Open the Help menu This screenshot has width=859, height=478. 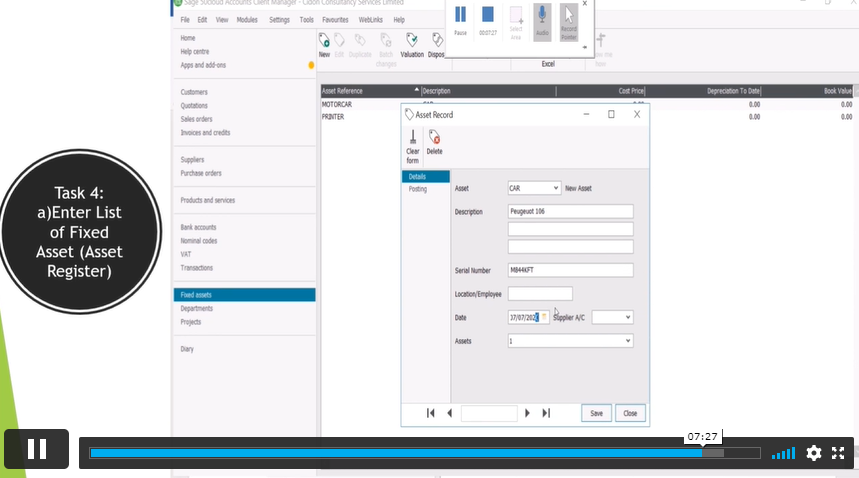click(399, 20)
